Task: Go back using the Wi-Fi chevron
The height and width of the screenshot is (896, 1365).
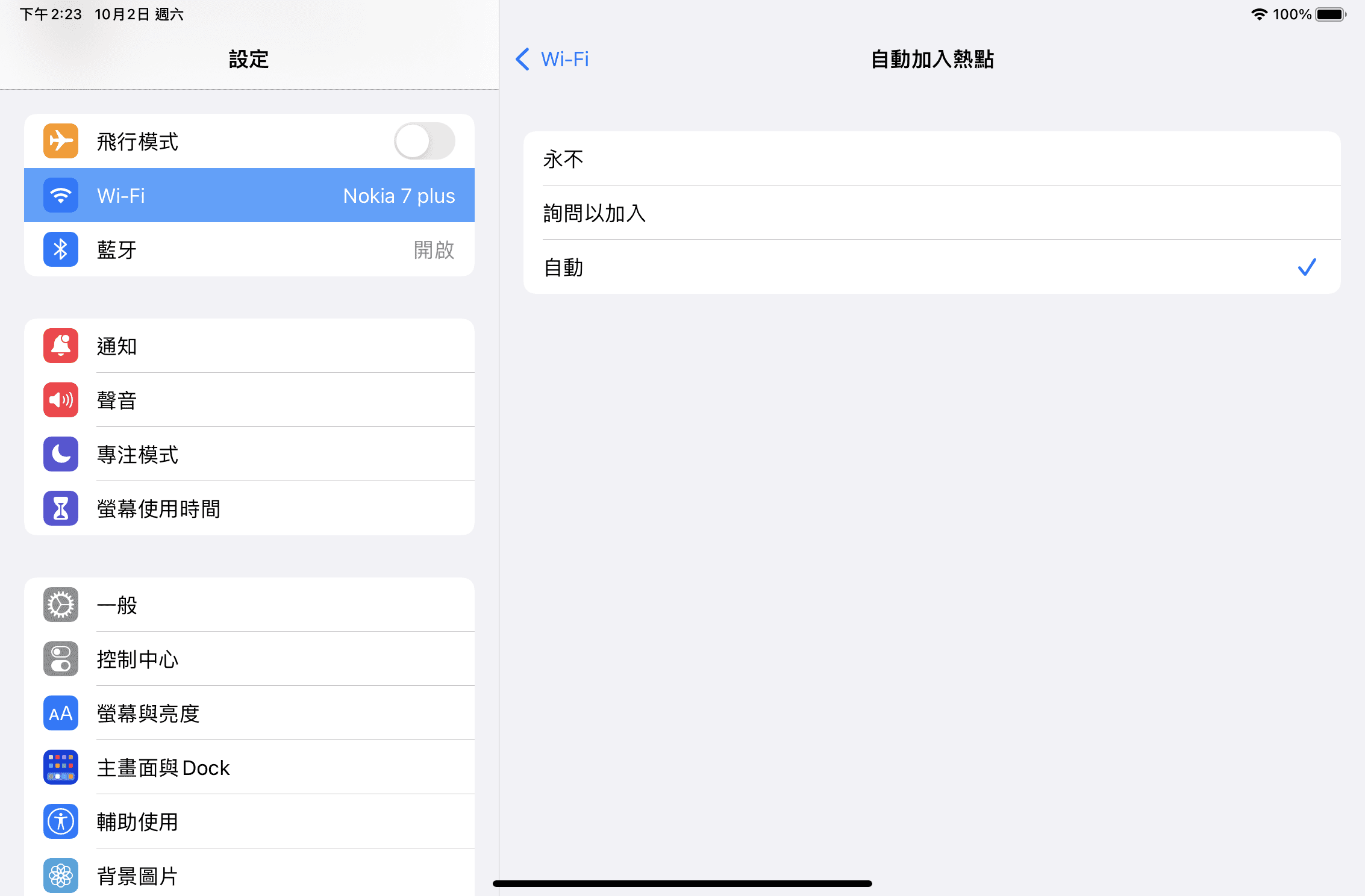Action: click(x=552, y=59)
